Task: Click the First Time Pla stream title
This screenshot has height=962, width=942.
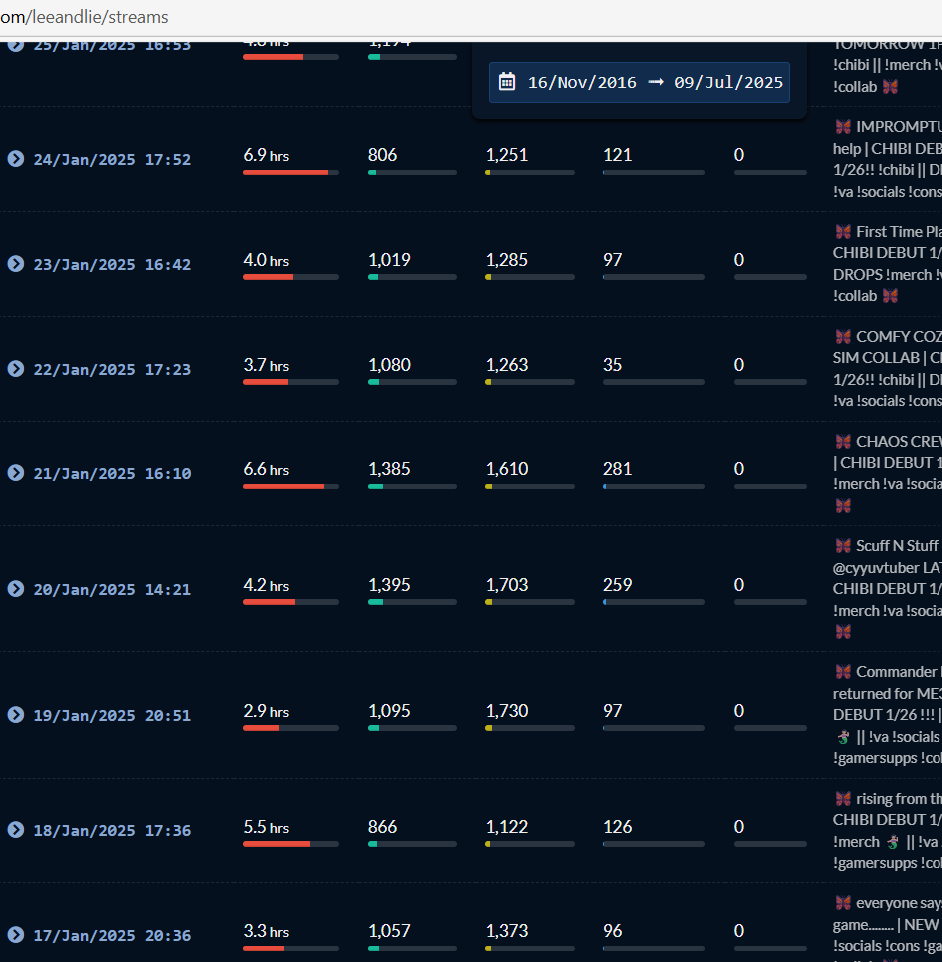Action: (887, 264)
